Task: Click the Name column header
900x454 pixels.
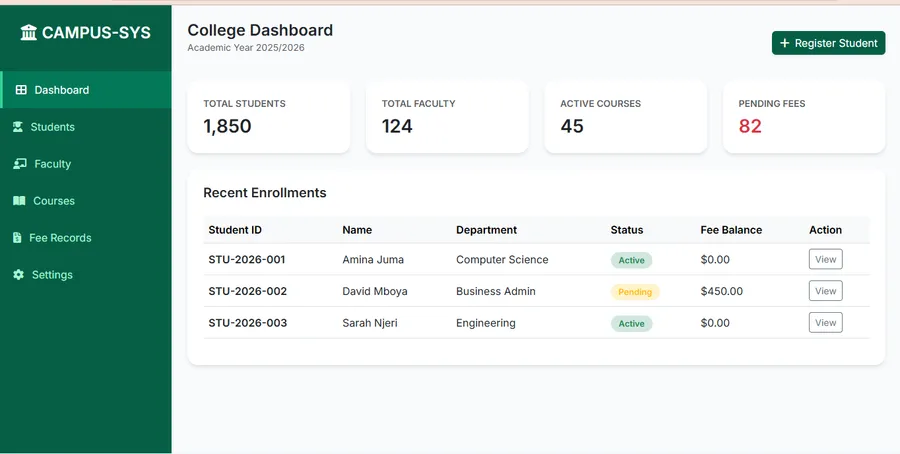Action: tap(357, 230)
